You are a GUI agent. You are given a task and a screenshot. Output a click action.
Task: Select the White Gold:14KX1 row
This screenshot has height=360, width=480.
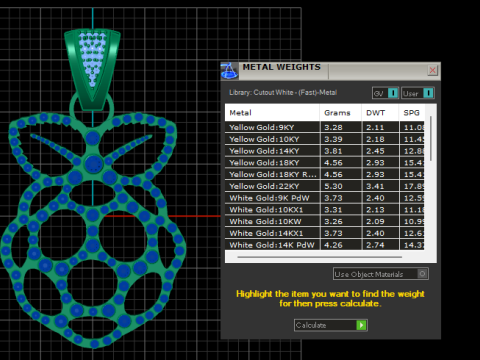click(325, 233)
